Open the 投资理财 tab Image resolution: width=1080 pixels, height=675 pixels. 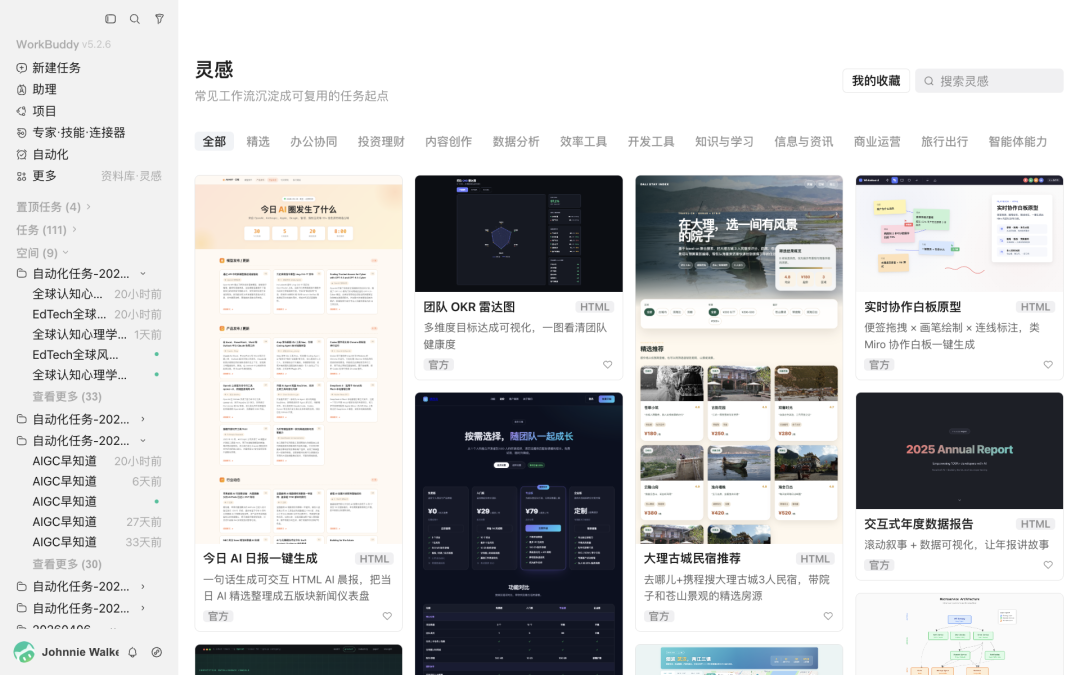coord(381,141)
